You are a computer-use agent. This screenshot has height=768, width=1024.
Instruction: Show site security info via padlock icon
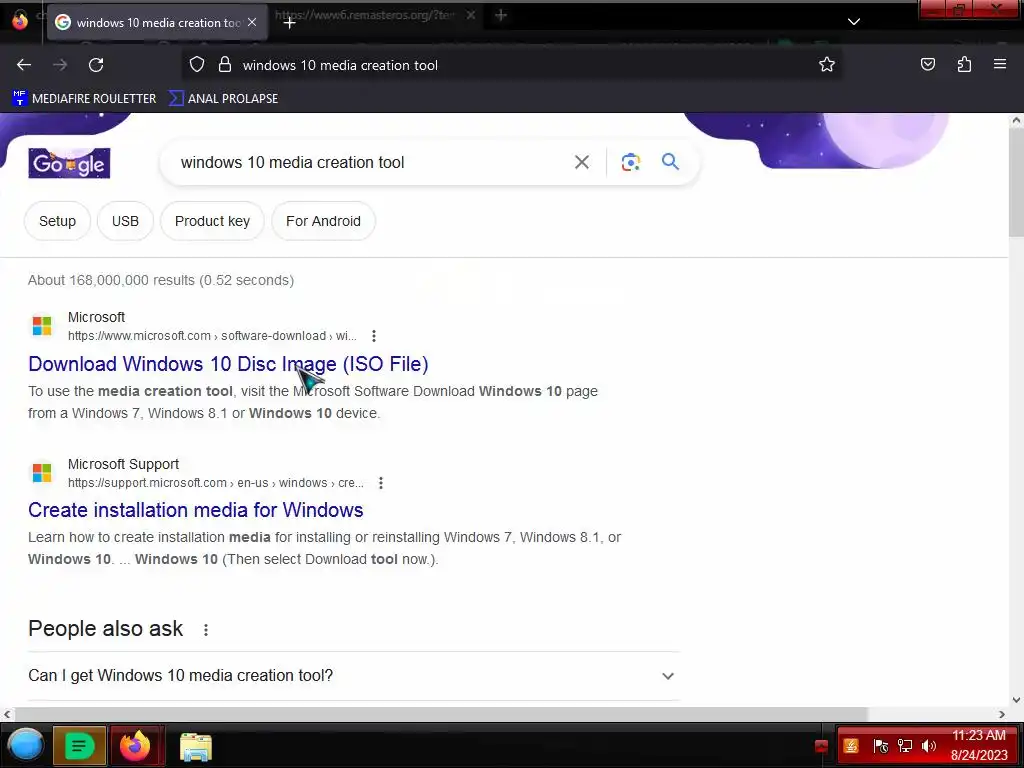tap(225, 65)
